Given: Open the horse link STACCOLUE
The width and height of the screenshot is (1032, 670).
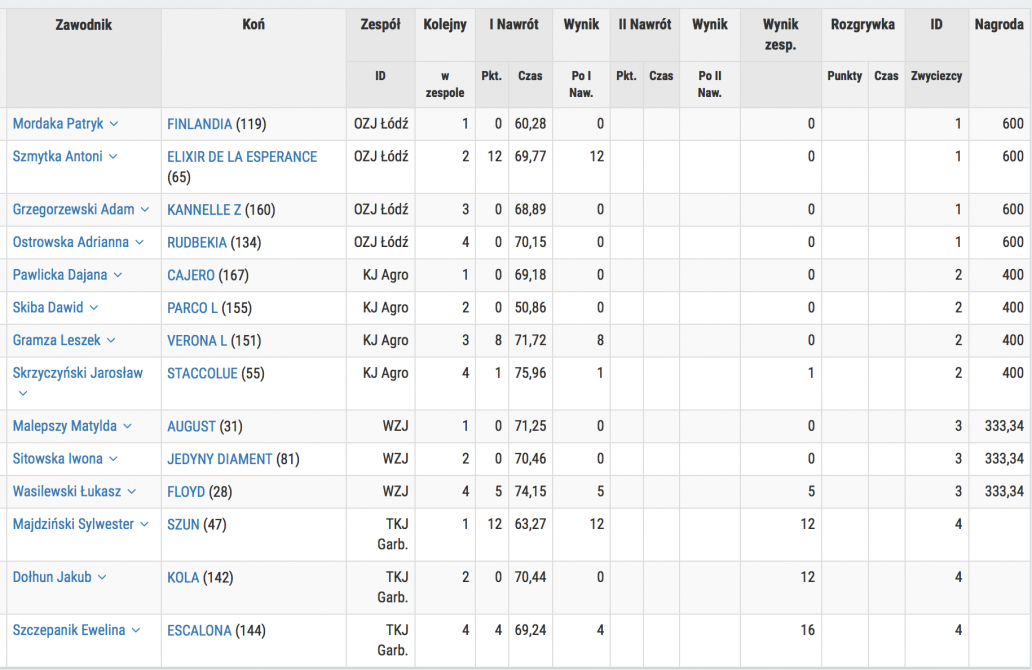Looking at the screenshot, I should (x=202, y=374).
